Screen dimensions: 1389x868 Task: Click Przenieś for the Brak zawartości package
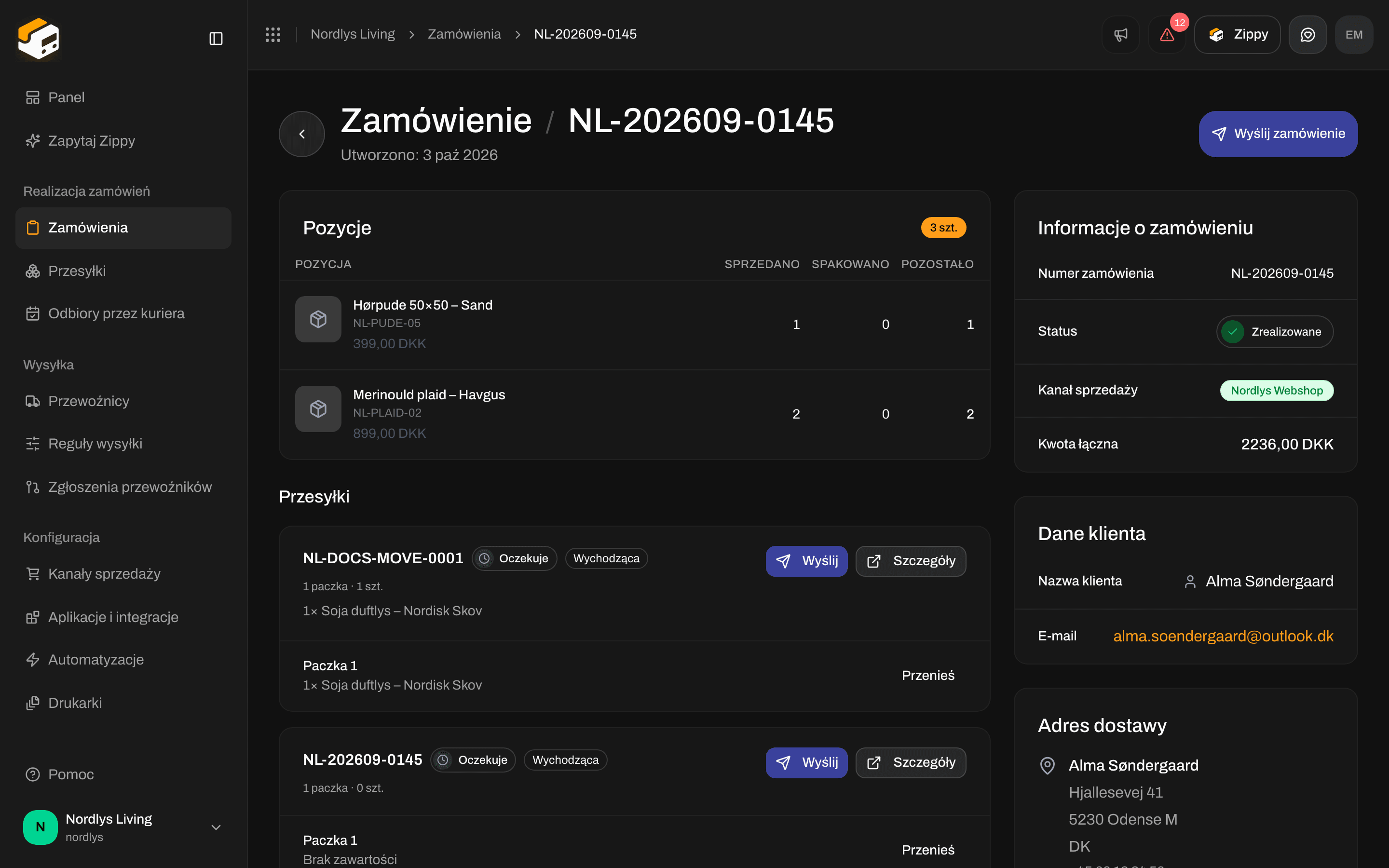click(x=928, y=850)
